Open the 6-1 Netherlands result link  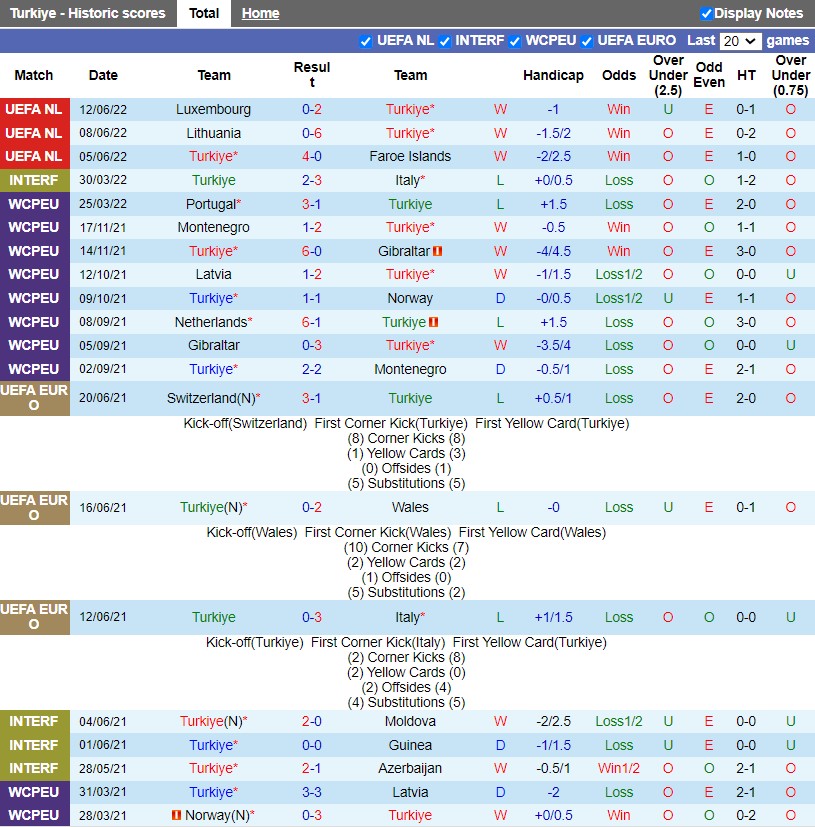pos(312,322)
